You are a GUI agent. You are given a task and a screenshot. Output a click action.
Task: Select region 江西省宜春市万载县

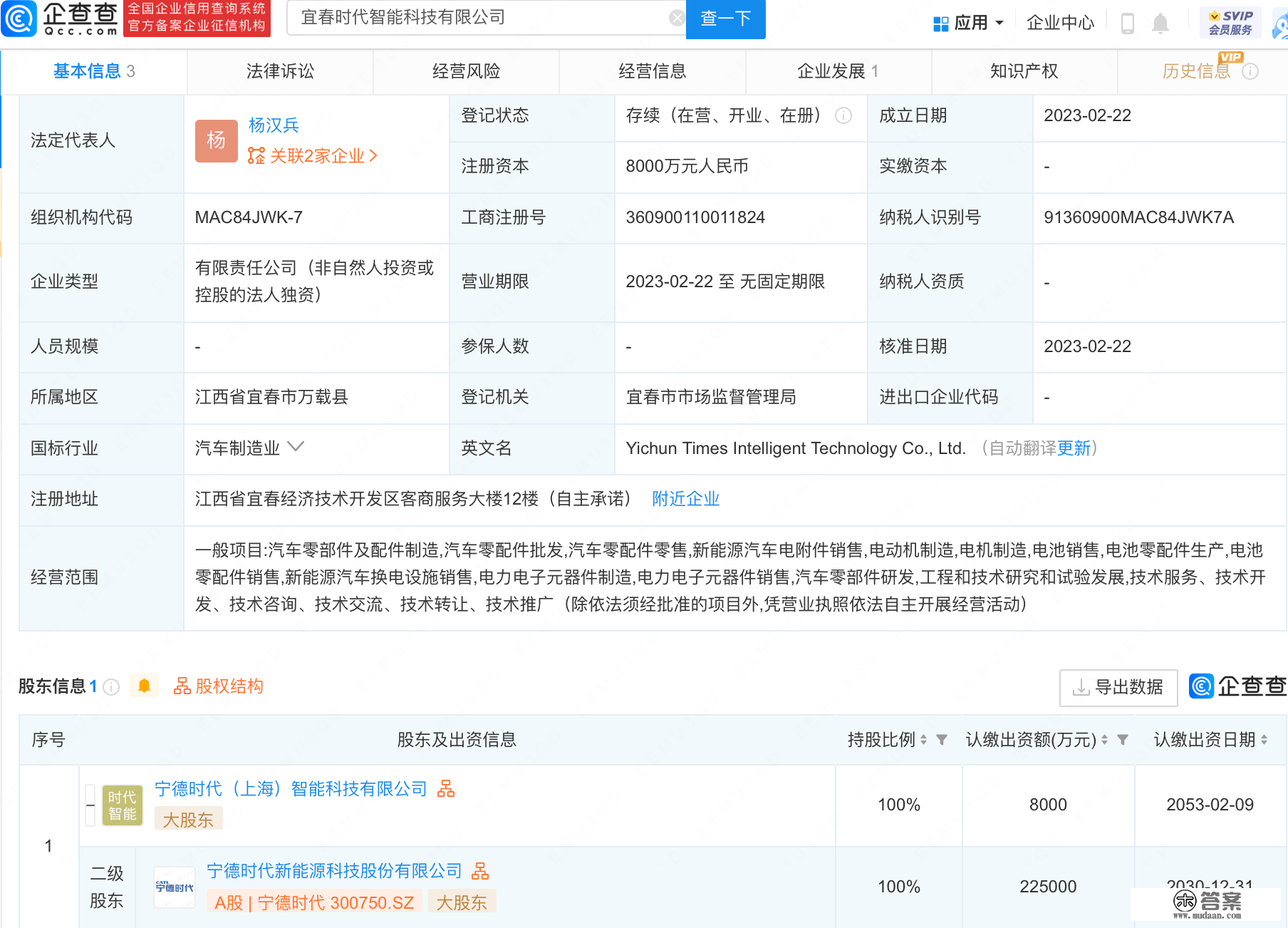[271, 397]
